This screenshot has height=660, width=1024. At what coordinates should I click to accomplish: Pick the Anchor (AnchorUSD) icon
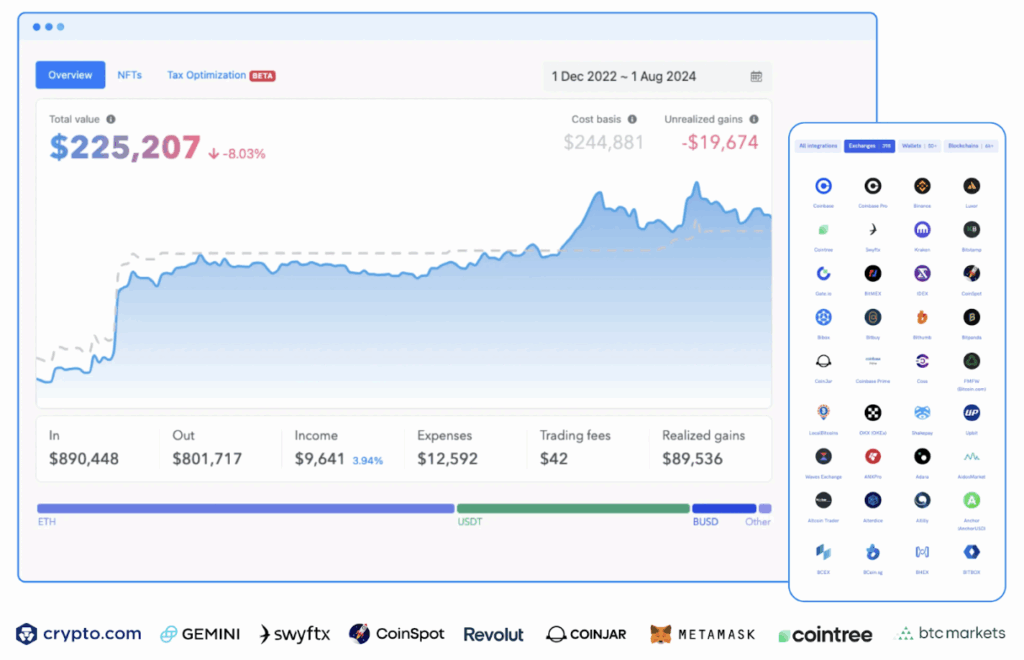(971, 500)
